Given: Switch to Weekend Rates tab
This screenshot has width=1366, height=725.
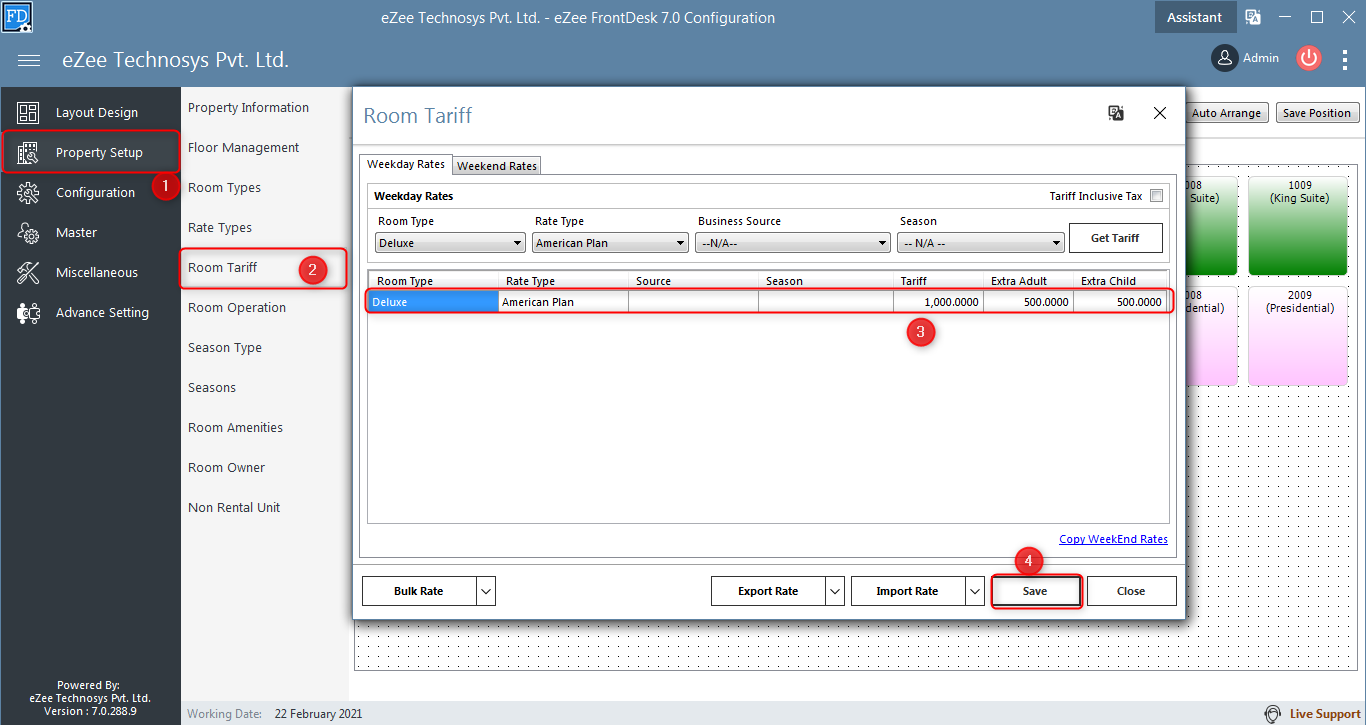Looking at the screenshot, I should 497,166.
